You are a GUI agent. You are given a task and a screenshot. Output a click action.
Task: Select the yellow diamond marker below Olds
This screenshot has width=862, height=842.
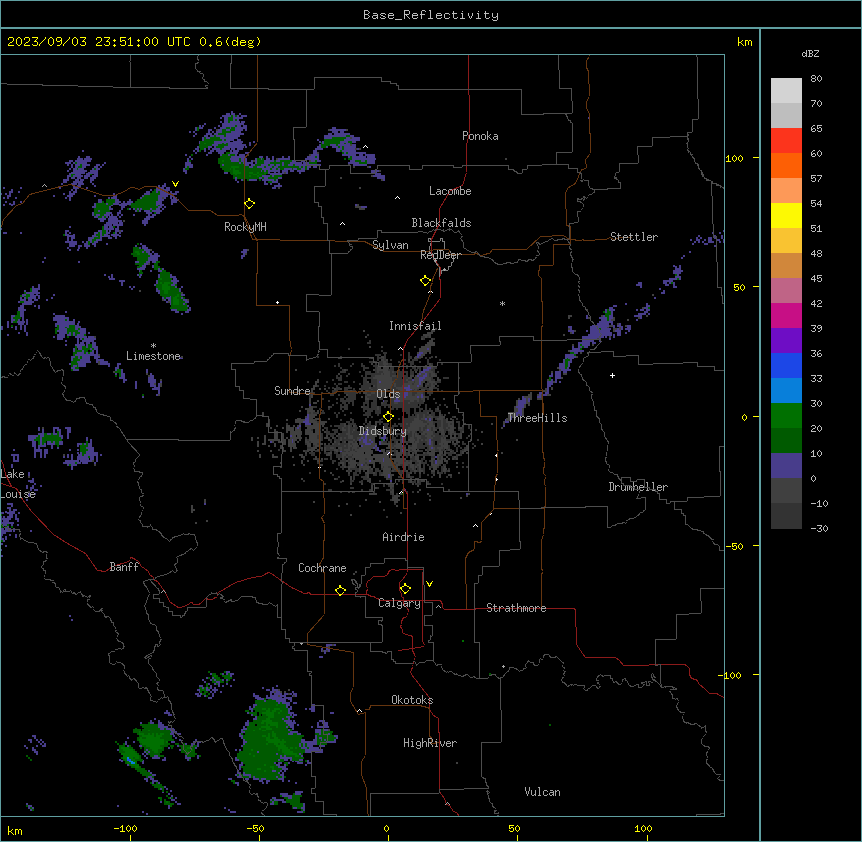tap(388, 417)
